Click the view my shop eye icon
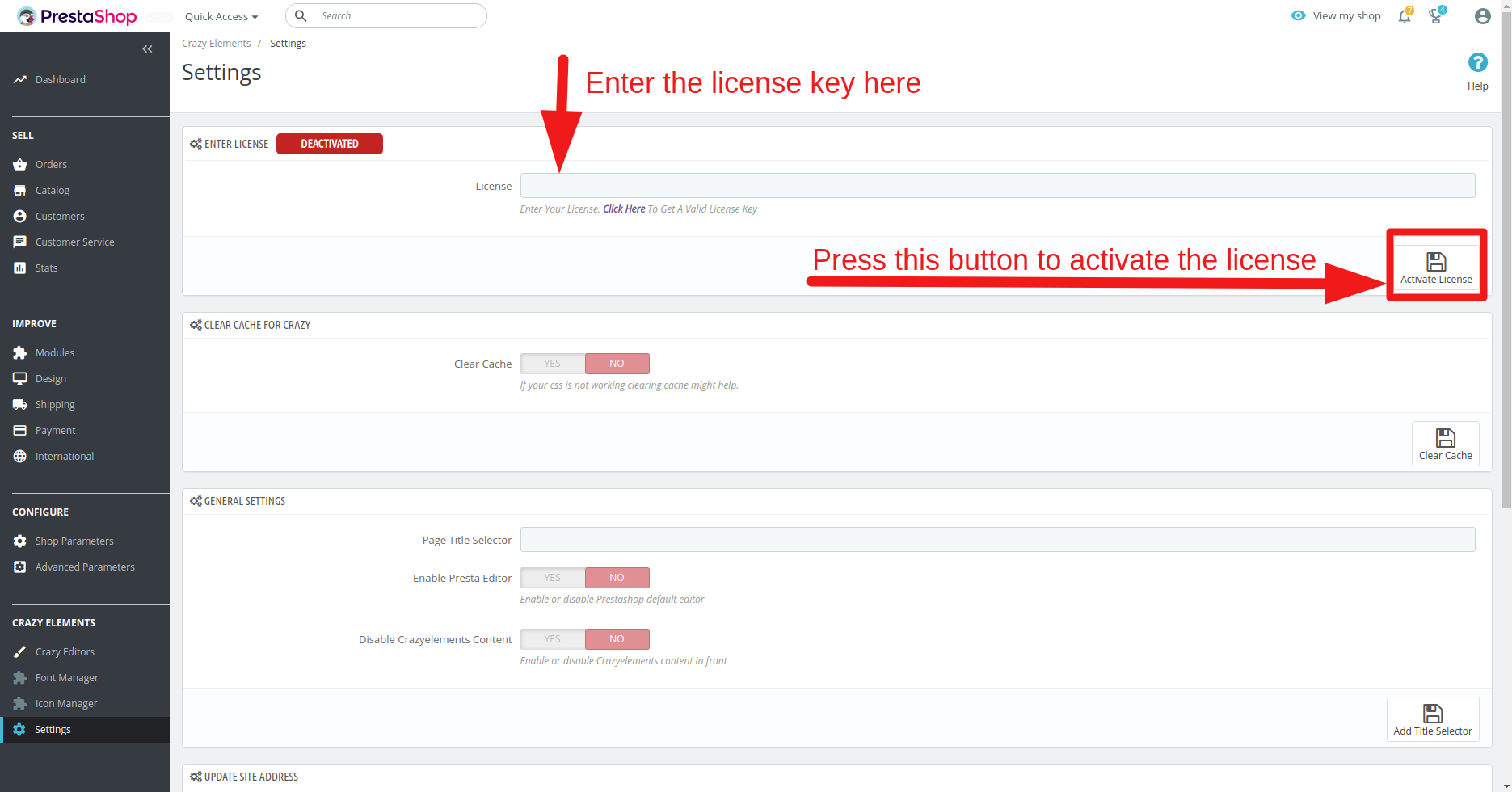Viewport: 1512px width, 792px height. pos(1298,15)
